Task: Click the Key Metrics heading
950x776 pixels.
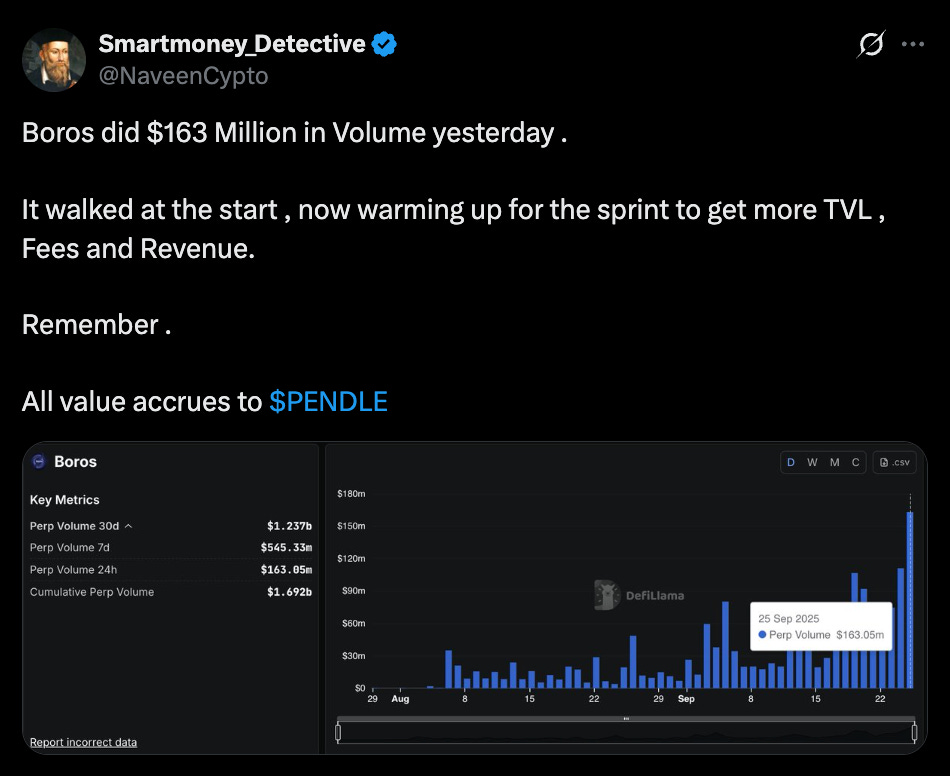Action: click(65, 500)
